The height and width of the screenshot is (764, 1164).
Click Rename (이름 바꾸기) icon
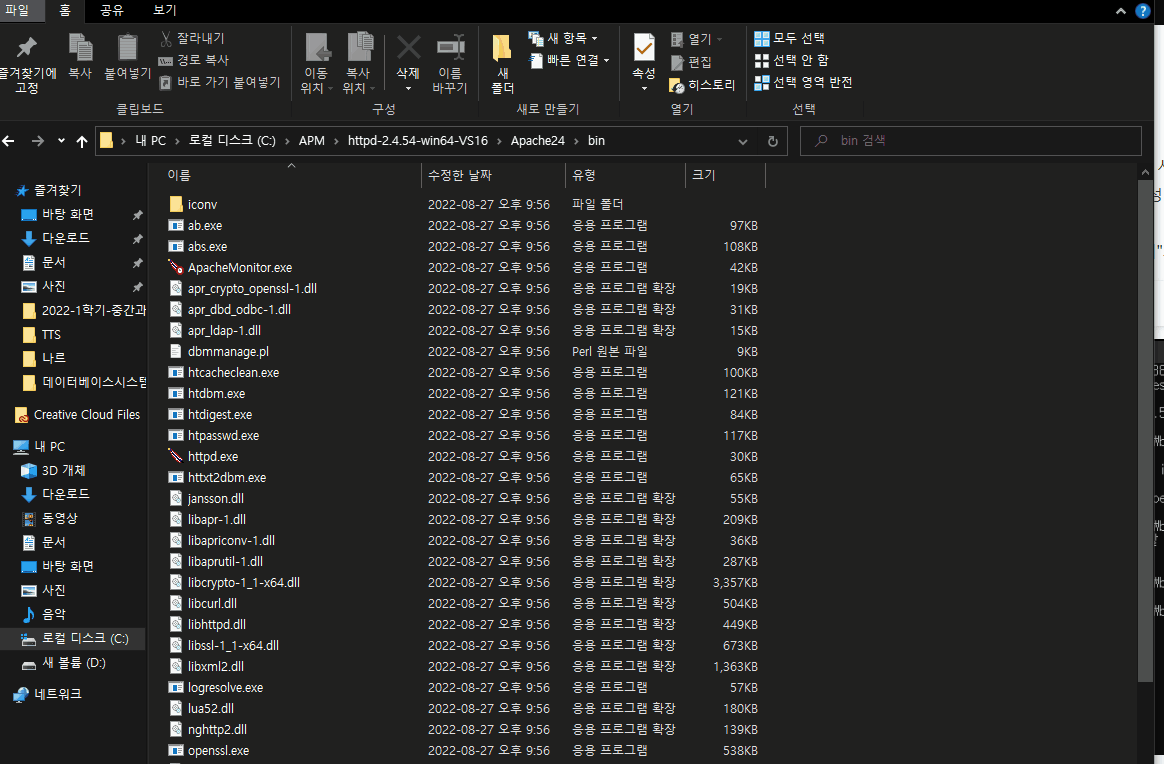tap(450, 48)
